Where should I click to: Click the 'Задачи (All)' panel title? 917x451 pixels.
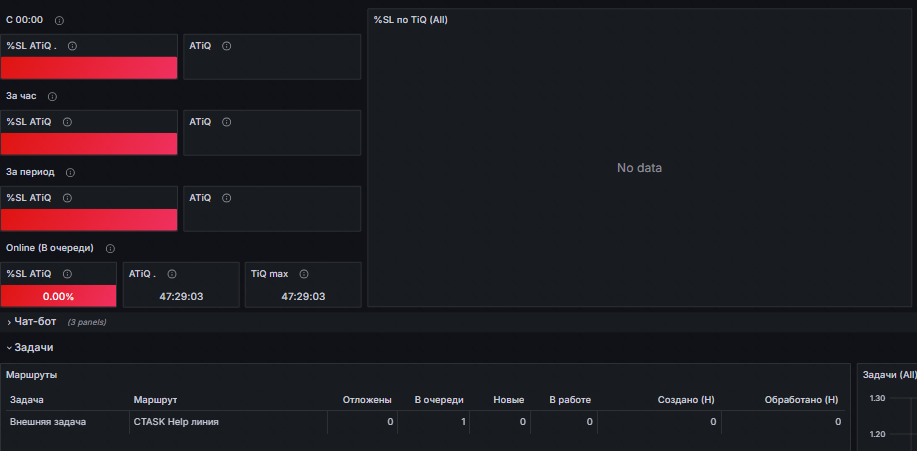click(889, 375)
